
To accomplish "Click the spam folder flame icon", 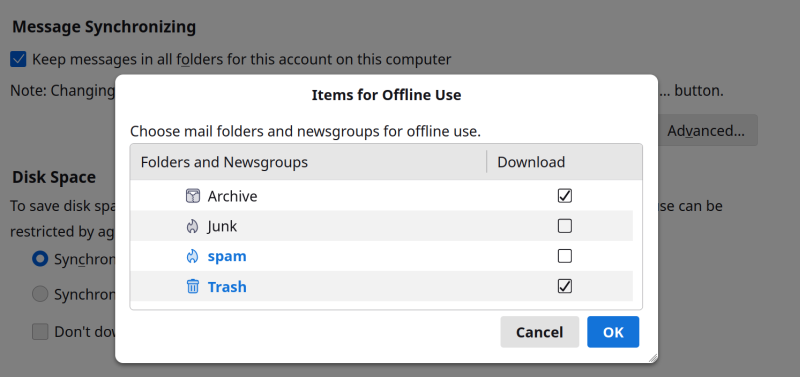I will click(192, 256).
